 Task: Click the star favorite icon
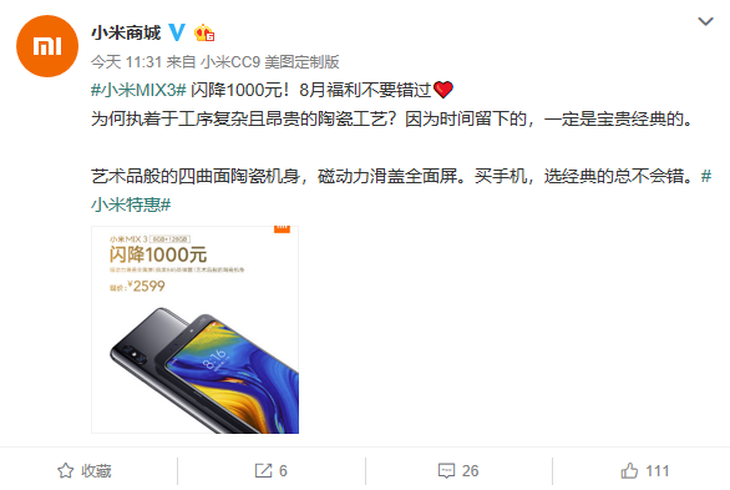pos(65,471)
